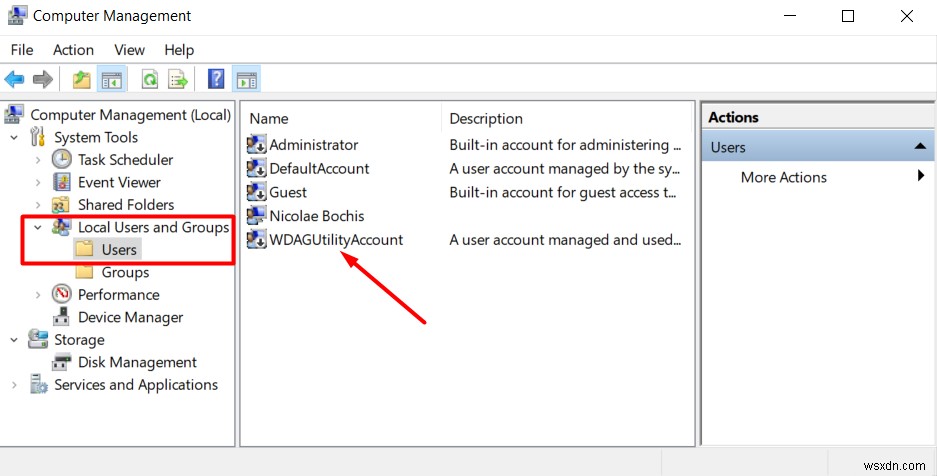The height and width of the screenshot is (476, 937).
Task: Select the DefaultAccount name
Action: click(x=319, y=168)
